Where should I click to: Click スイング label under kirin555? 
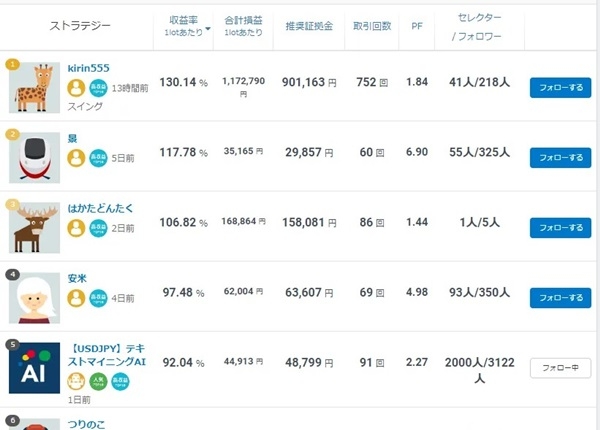tap(85, 106)
